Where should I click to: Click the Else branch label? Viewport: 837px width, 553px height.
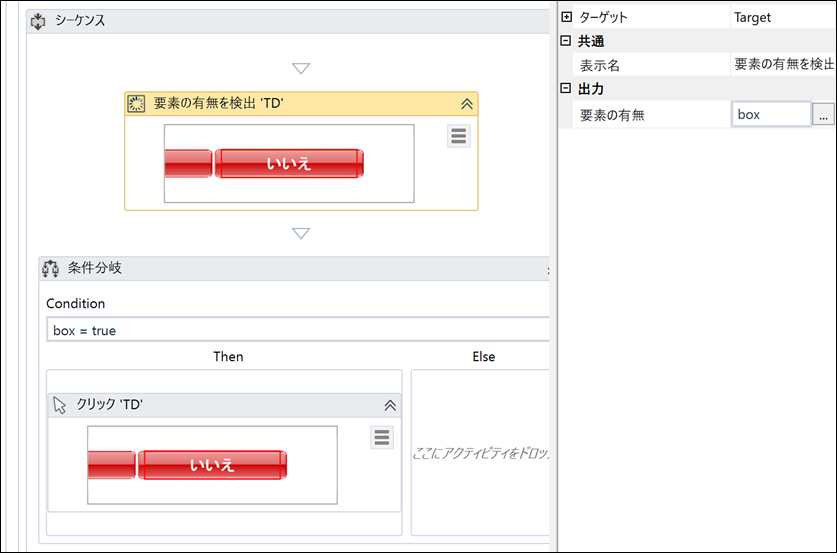point(484,357)
